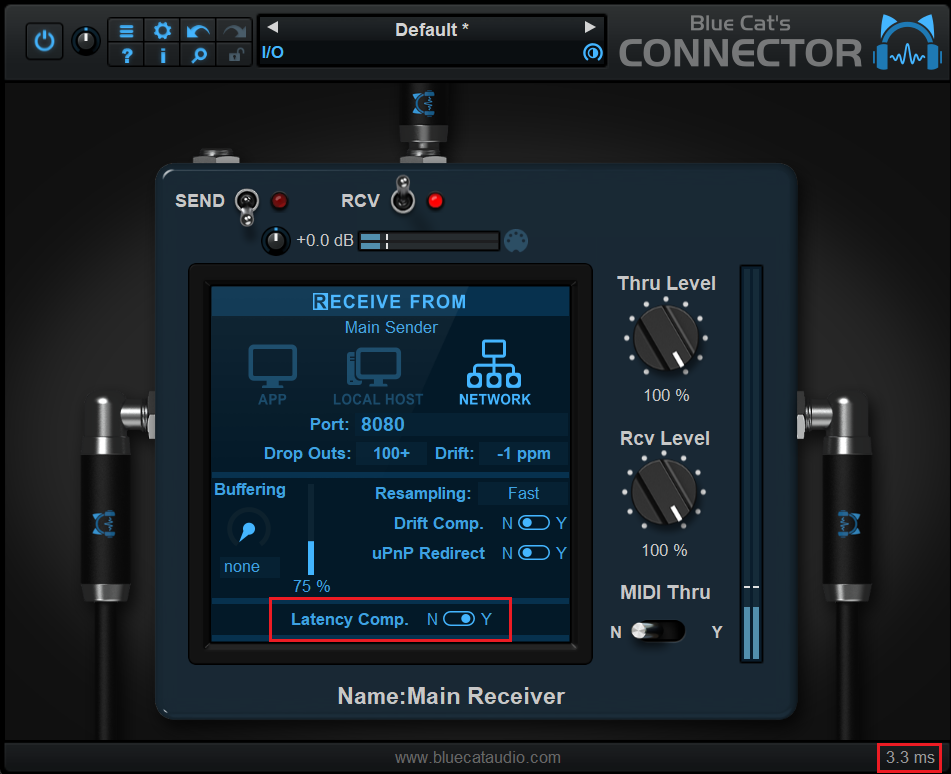Click the 3.3 ms latency readout

(910, 757)
